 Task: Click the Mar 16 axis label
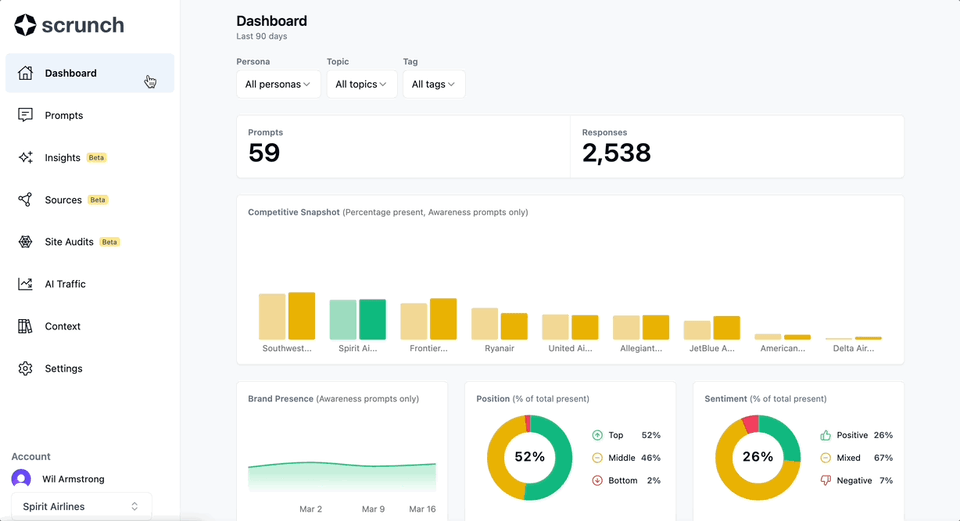pyautogui.click(x=422, y=509)
